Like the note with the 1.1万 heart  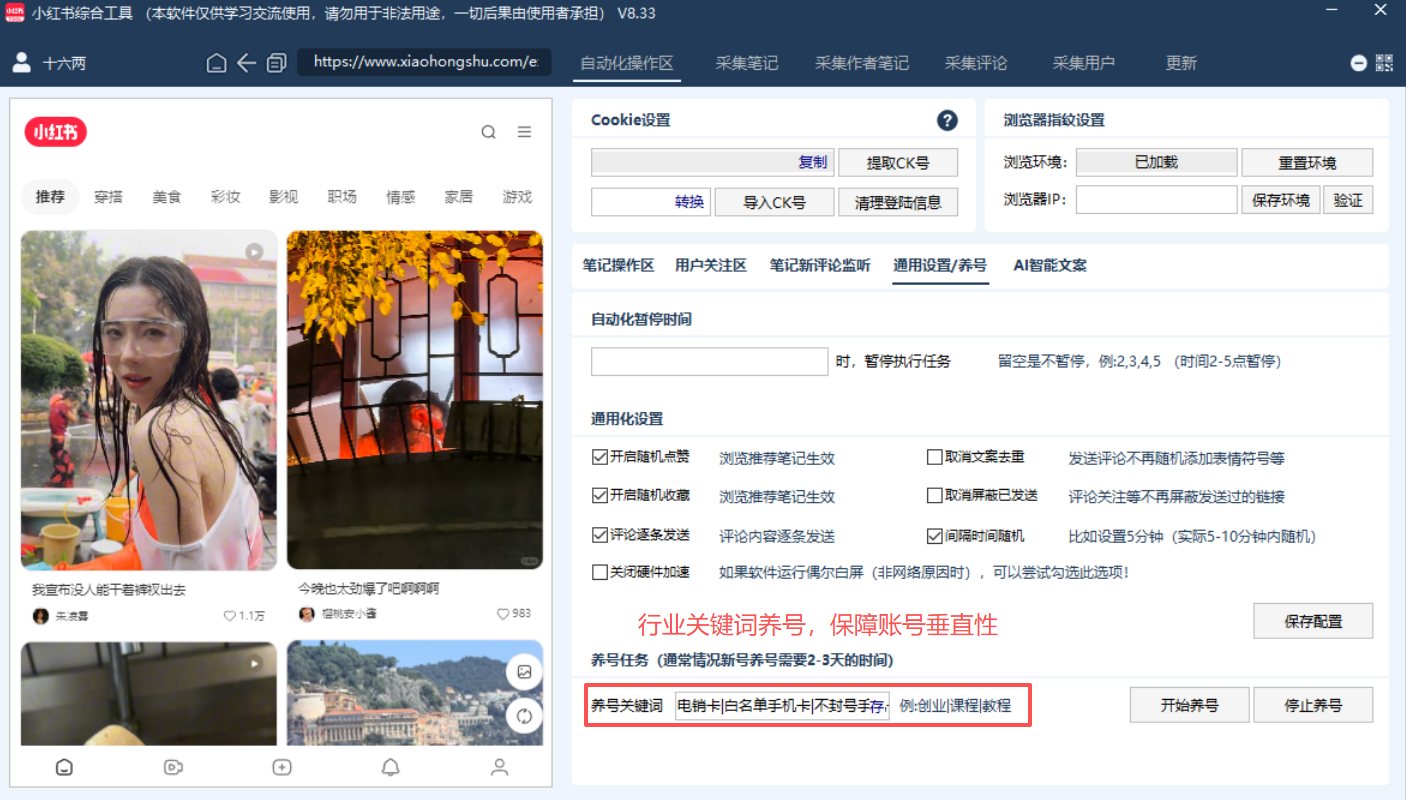point(230,616)
